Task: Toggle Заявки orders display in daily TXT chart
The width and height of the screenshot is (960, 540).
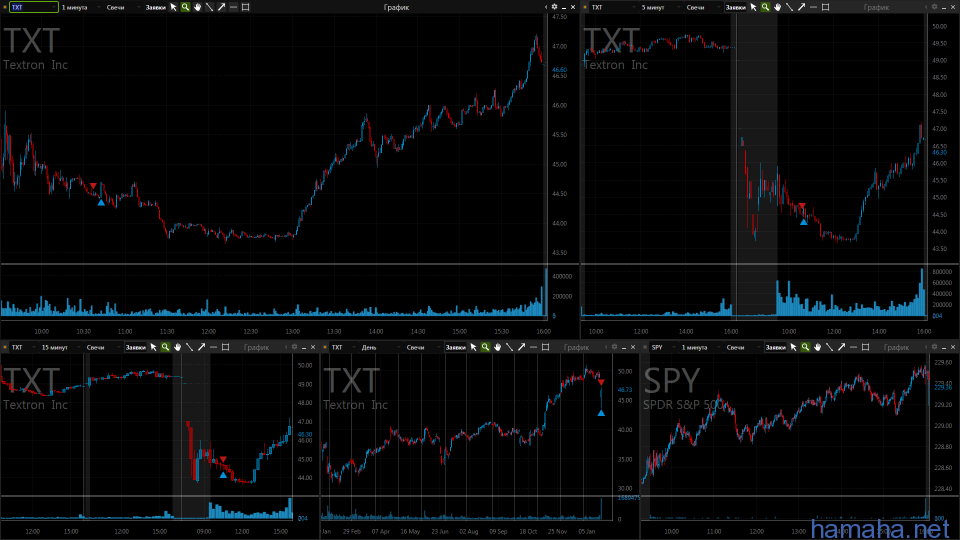Action: coord(456,347)
